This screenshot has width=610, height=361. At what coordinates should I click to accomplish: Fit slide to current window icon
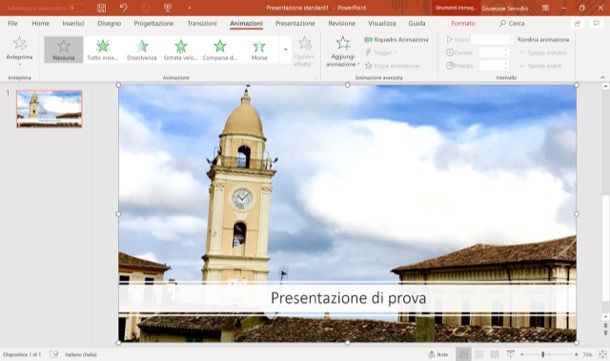tap(603, 354)
